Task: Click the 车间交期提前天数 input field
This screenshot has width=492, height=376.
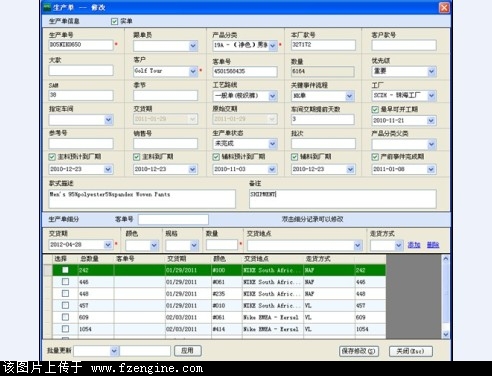Action: pyautogui.click(x=323, y=119)
